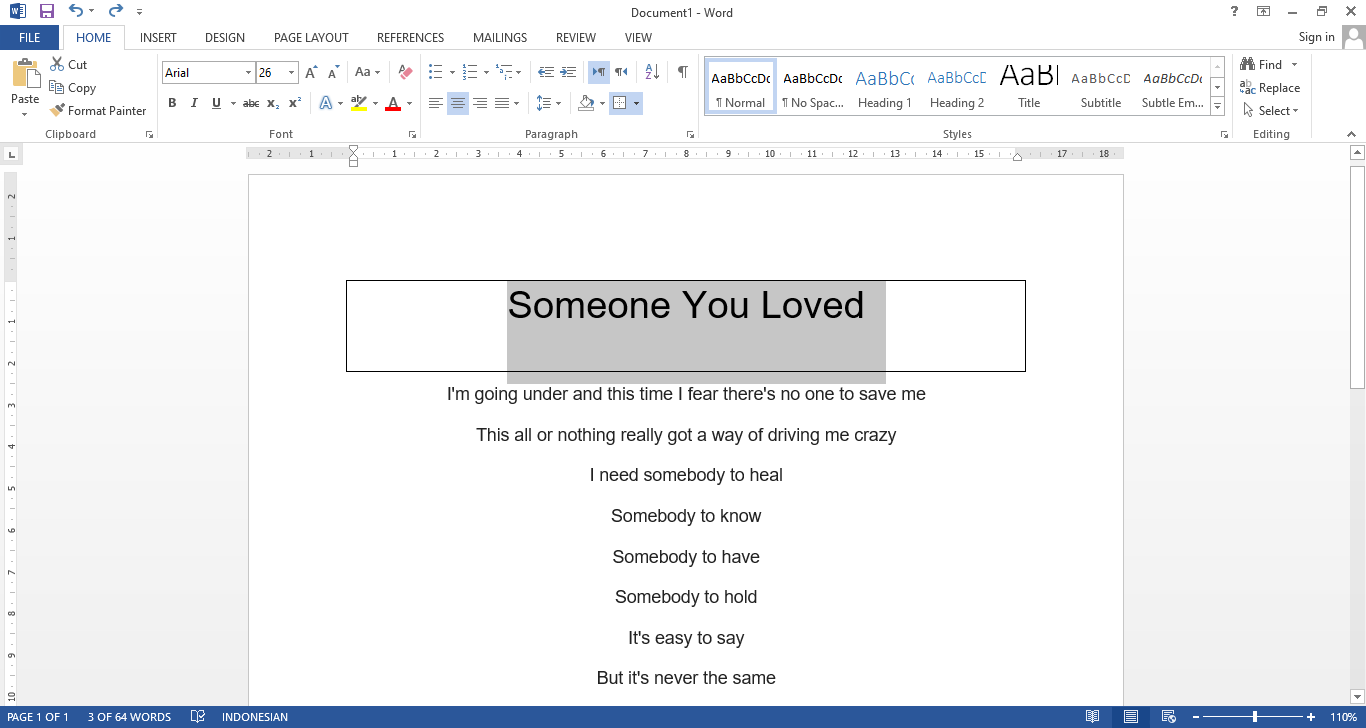Switch to Read Mode view
Screen dimensions: 1366x728
click(x=1093, y=717)
